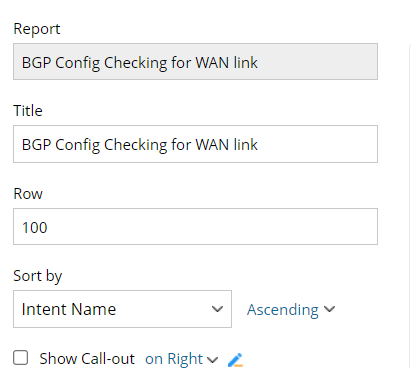Click the Report field label
Viewport: 411px width, 368px height.
tap(37, 29)
